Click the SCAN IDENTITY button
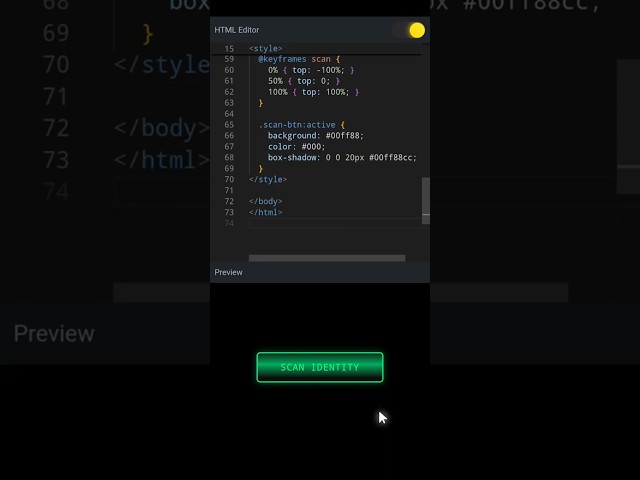The image size is (640, 480). click(x=320, y=367)
